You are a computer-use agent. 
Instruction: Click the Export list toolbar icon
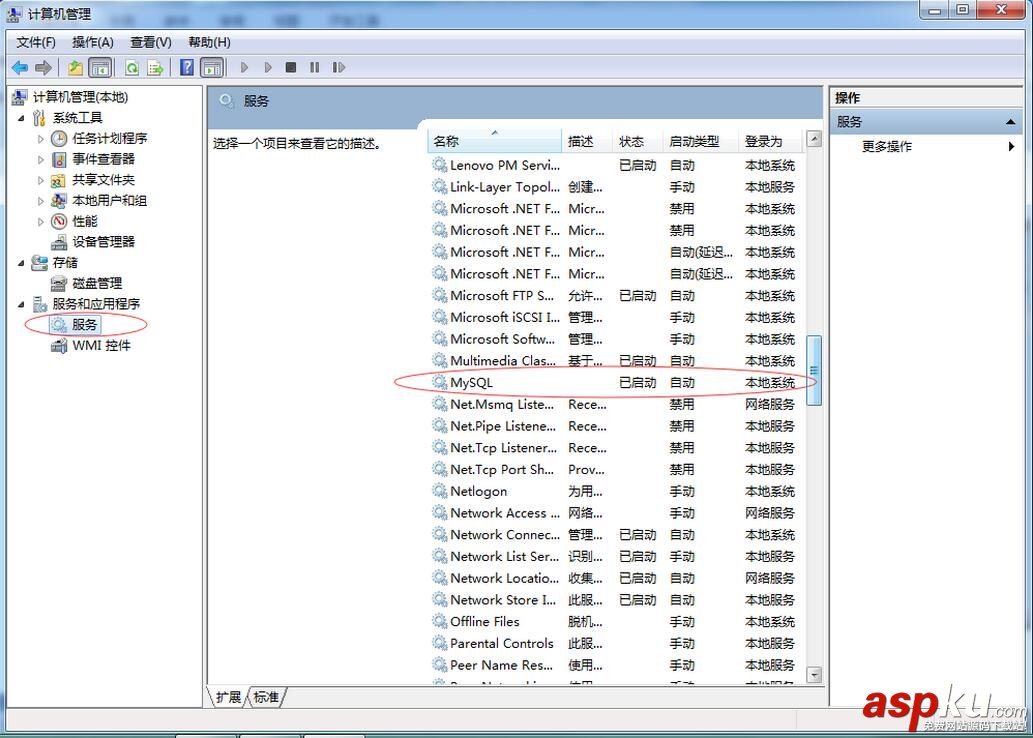tap(155, 67)
